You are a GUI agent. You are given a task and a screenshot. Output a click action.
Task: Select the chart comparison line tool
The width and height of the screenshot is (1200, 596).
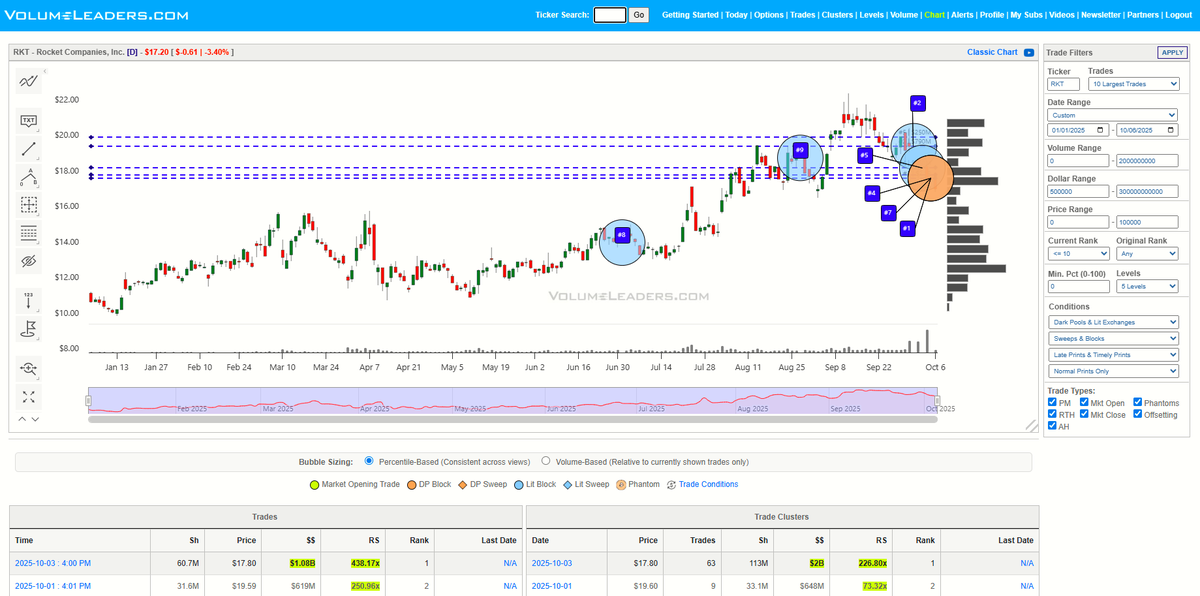pos(29,82)
